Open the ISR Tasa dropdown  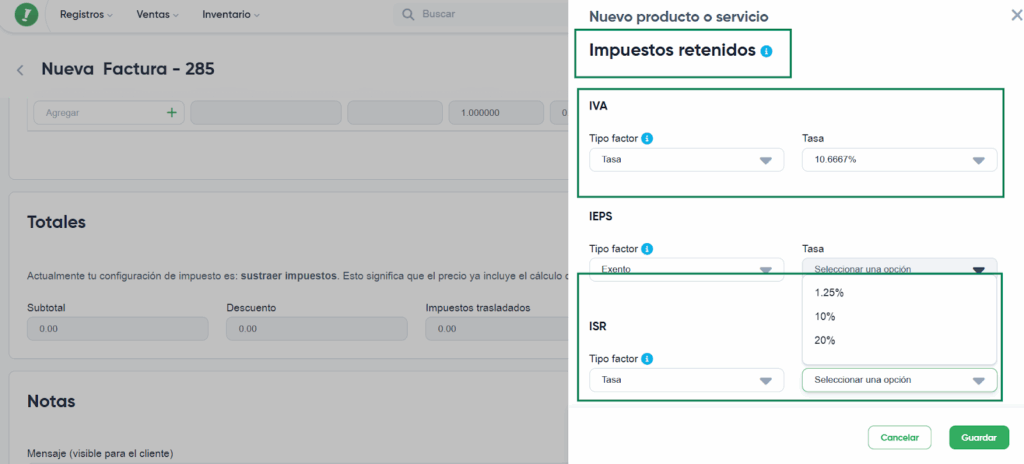[x=899, y=380]
